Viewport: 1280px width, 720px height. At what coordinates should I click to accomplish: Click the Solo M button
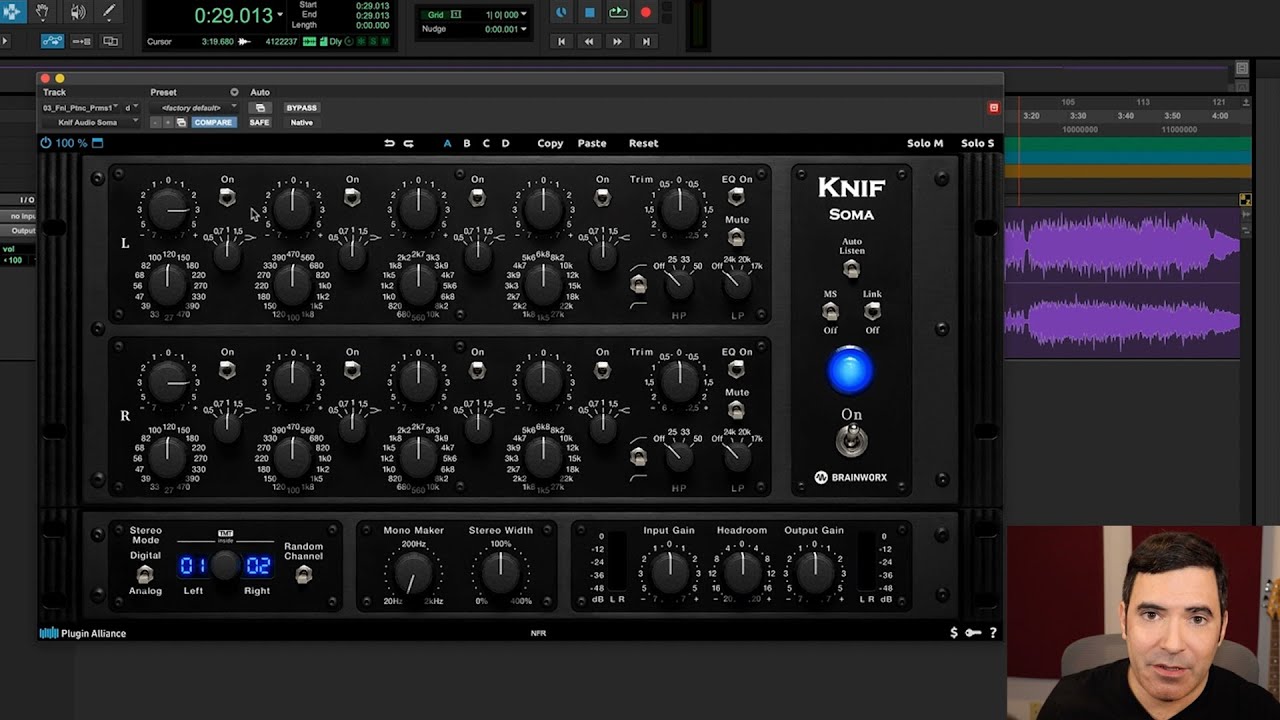coord(925,143)
